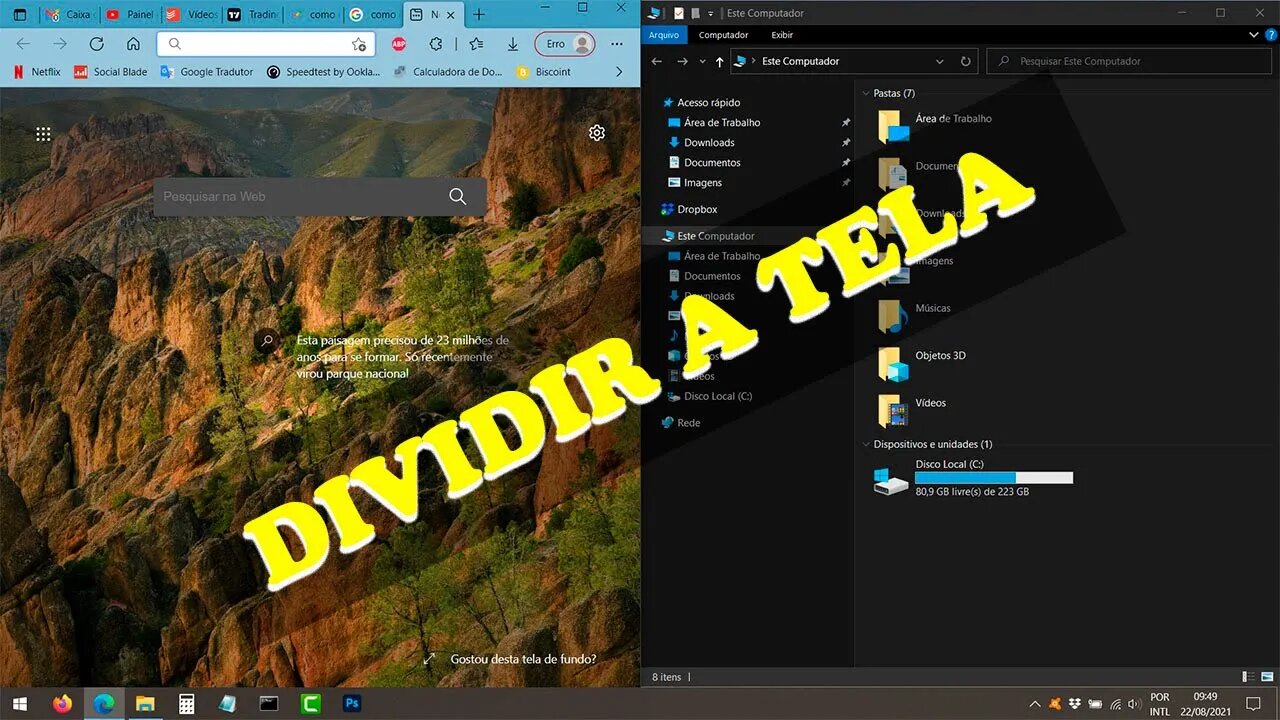Select Imagens under Acesso rápido
The width and height of the screenshot is (1280, 720).
click(x=703, y=183)
